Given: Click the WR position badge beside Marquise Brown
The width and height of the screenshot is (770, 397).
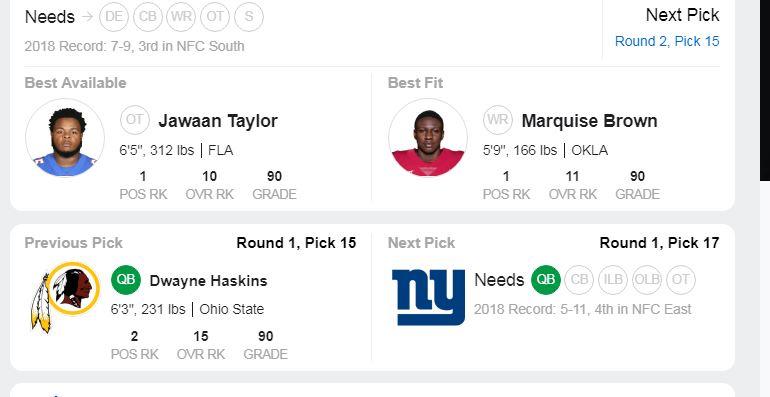Looking at the screenshot, I should [498, 120].
